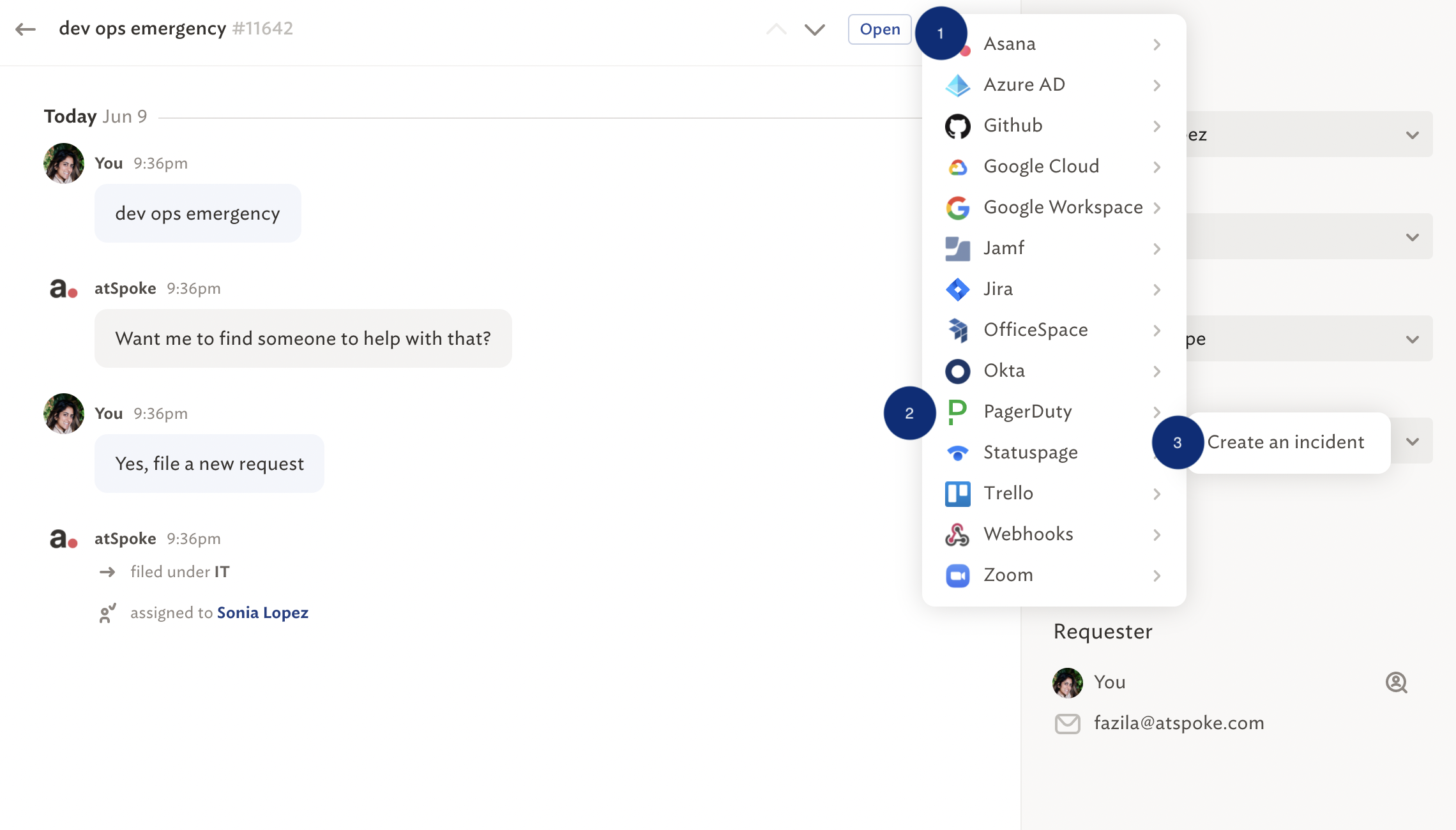Click the PagerDuty P icon
Screen dimensions: 1456x830
(x=957, y=412)
